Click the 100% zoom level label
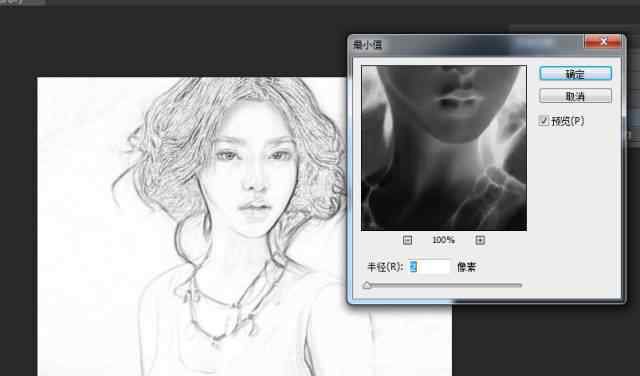640x376 pixels. coord(444,240)
